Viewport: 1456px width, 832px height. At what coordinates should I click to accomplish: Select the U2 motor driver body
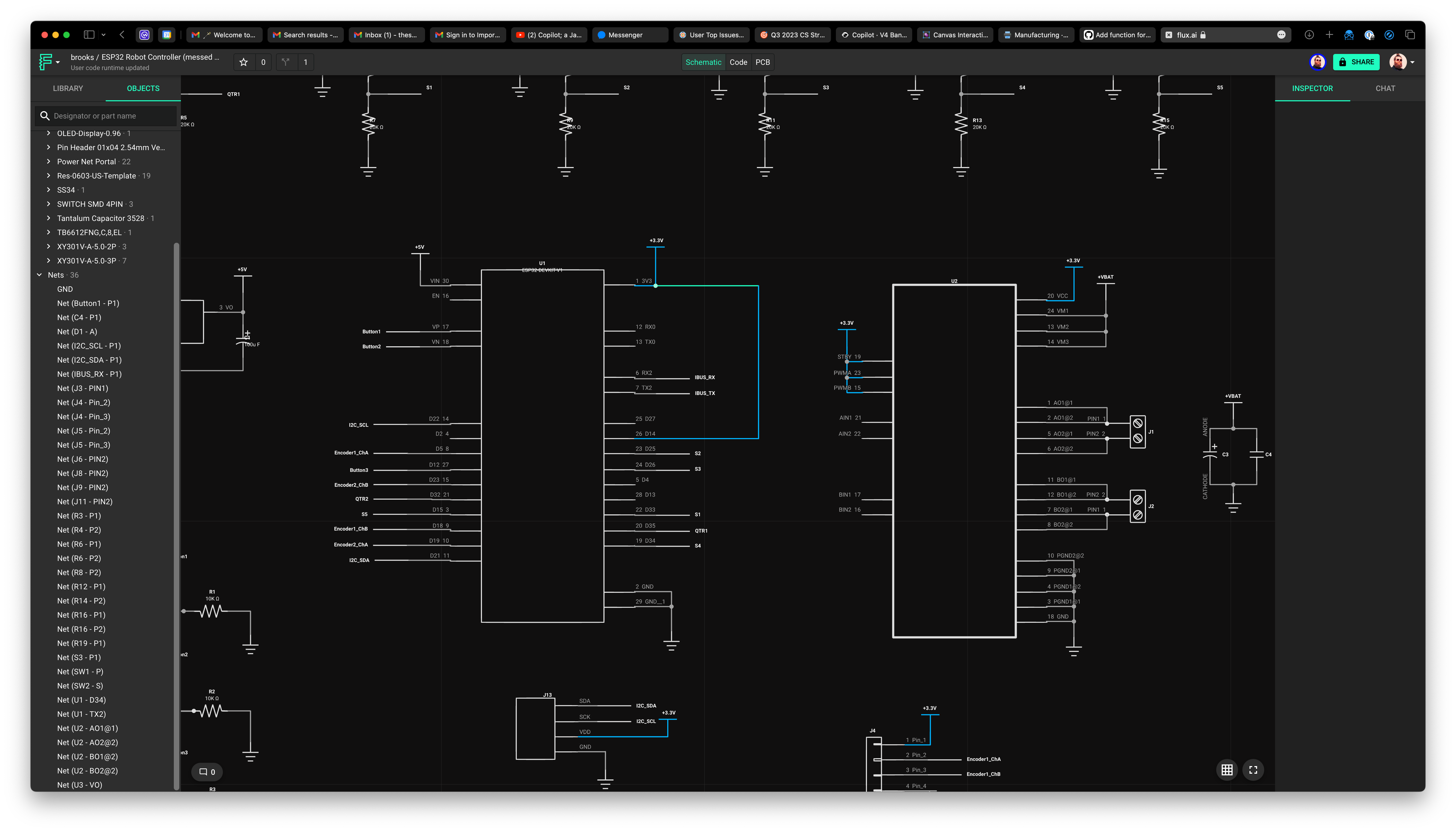coord(954,461)
